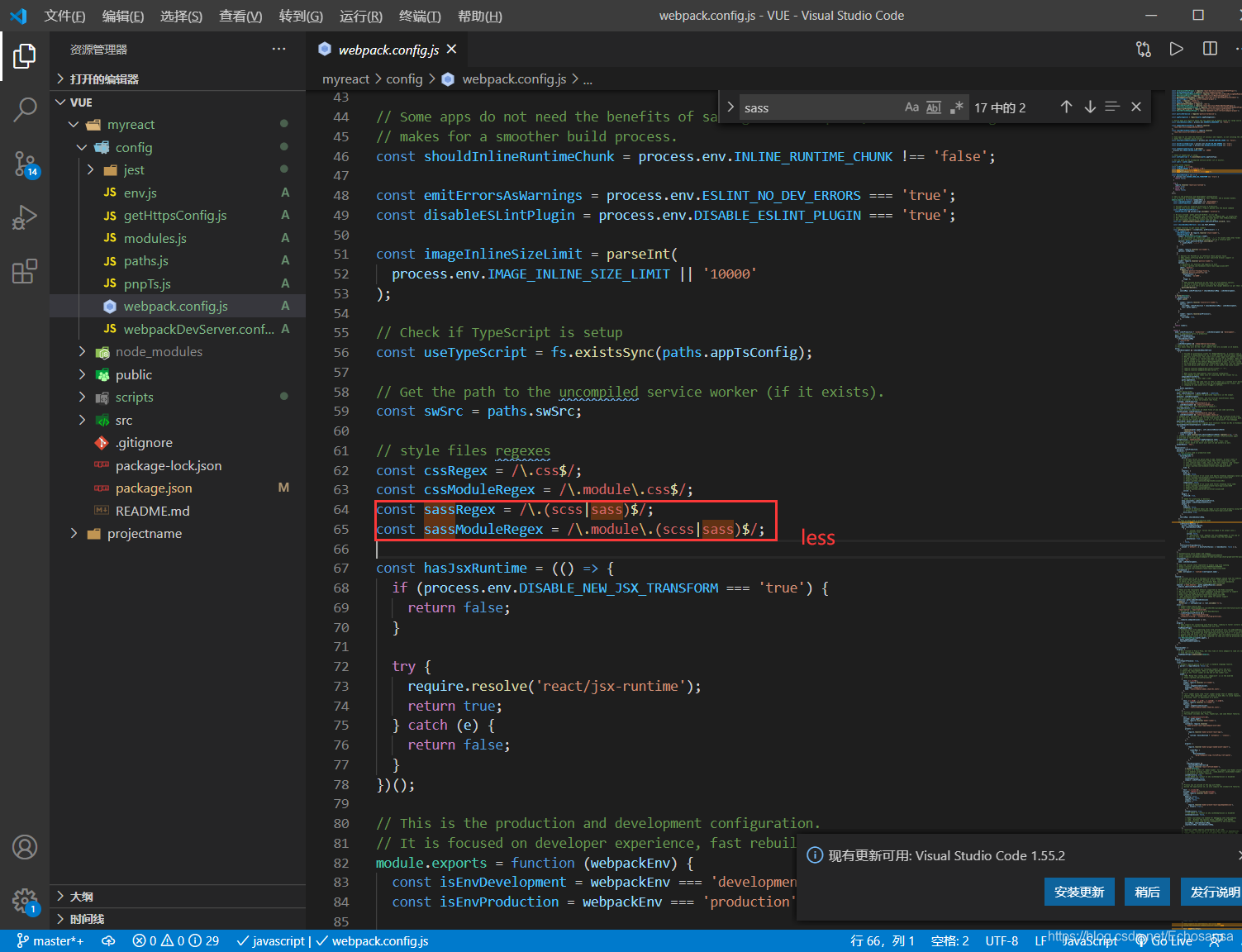
Task: Open the 终端(T) menu
Action: click(x=420, y=16)
